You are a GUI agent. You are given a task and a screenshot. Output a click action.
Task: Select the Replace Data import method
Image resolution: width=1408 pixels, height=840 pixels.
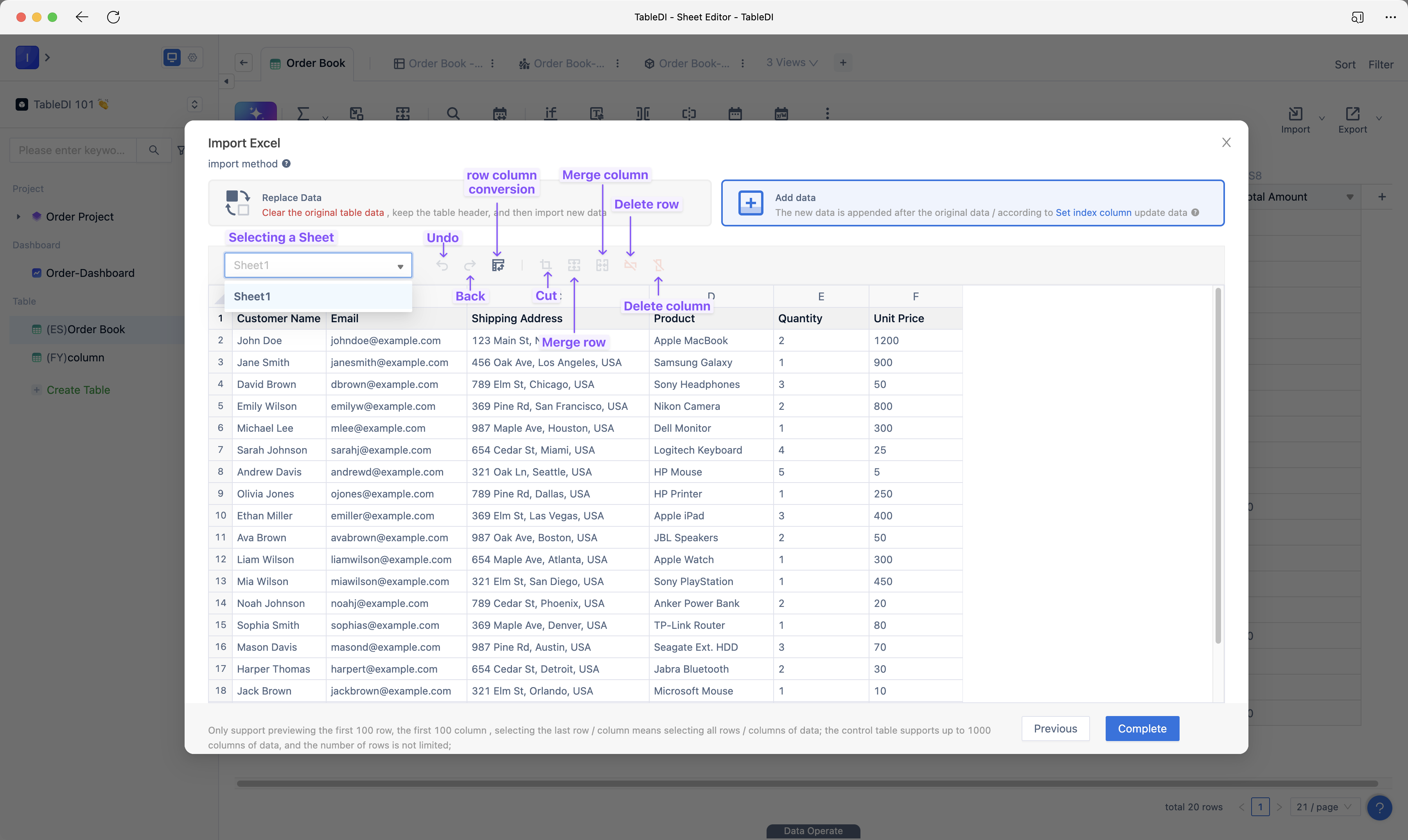tap(460, 203)
